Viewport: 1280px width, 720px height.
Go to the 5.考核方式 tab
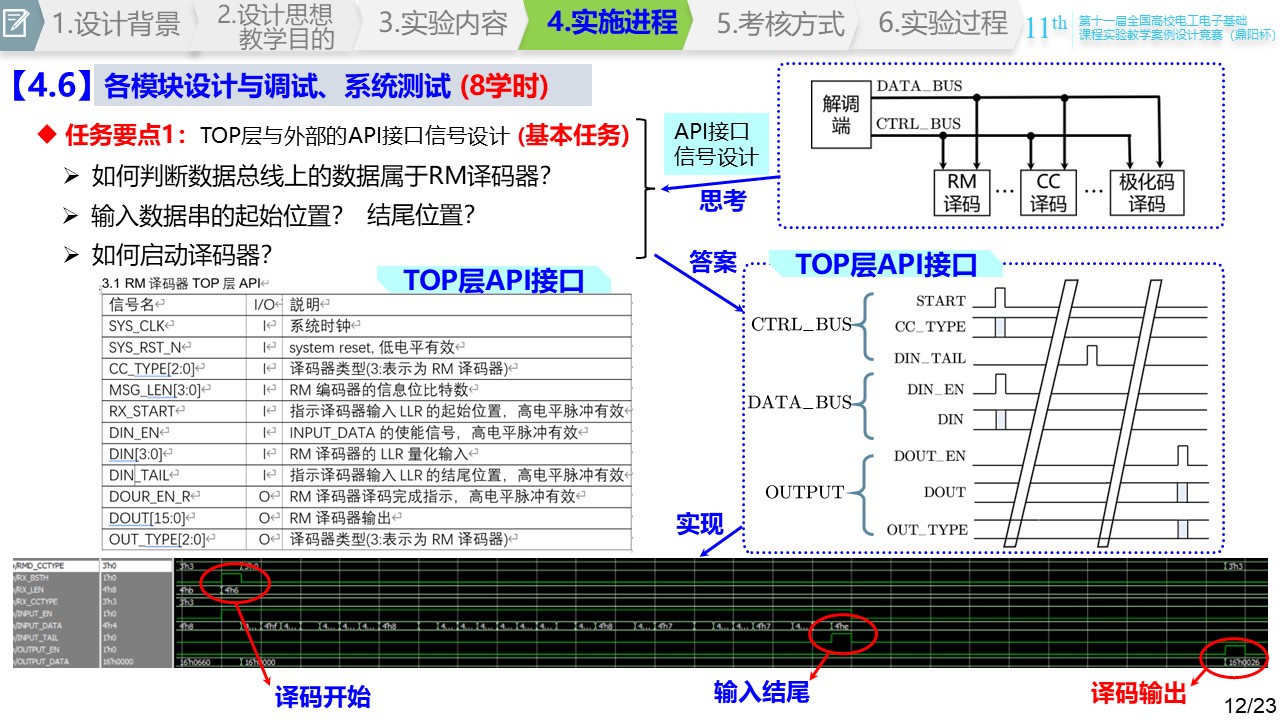click(780, 24)
